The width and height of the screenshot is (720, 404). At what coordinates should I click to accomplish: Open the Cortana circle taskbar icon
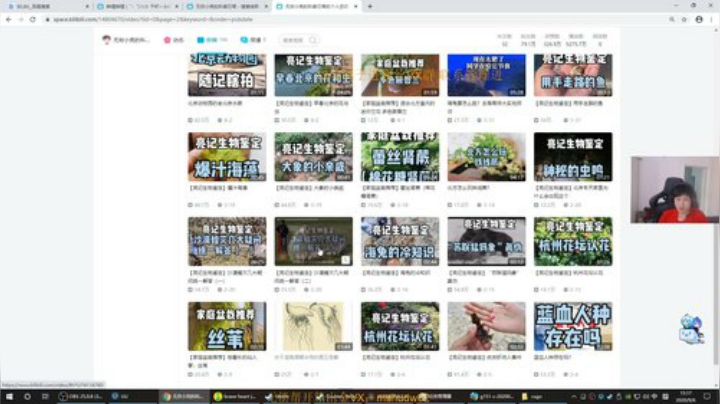(x=27, y=396)
